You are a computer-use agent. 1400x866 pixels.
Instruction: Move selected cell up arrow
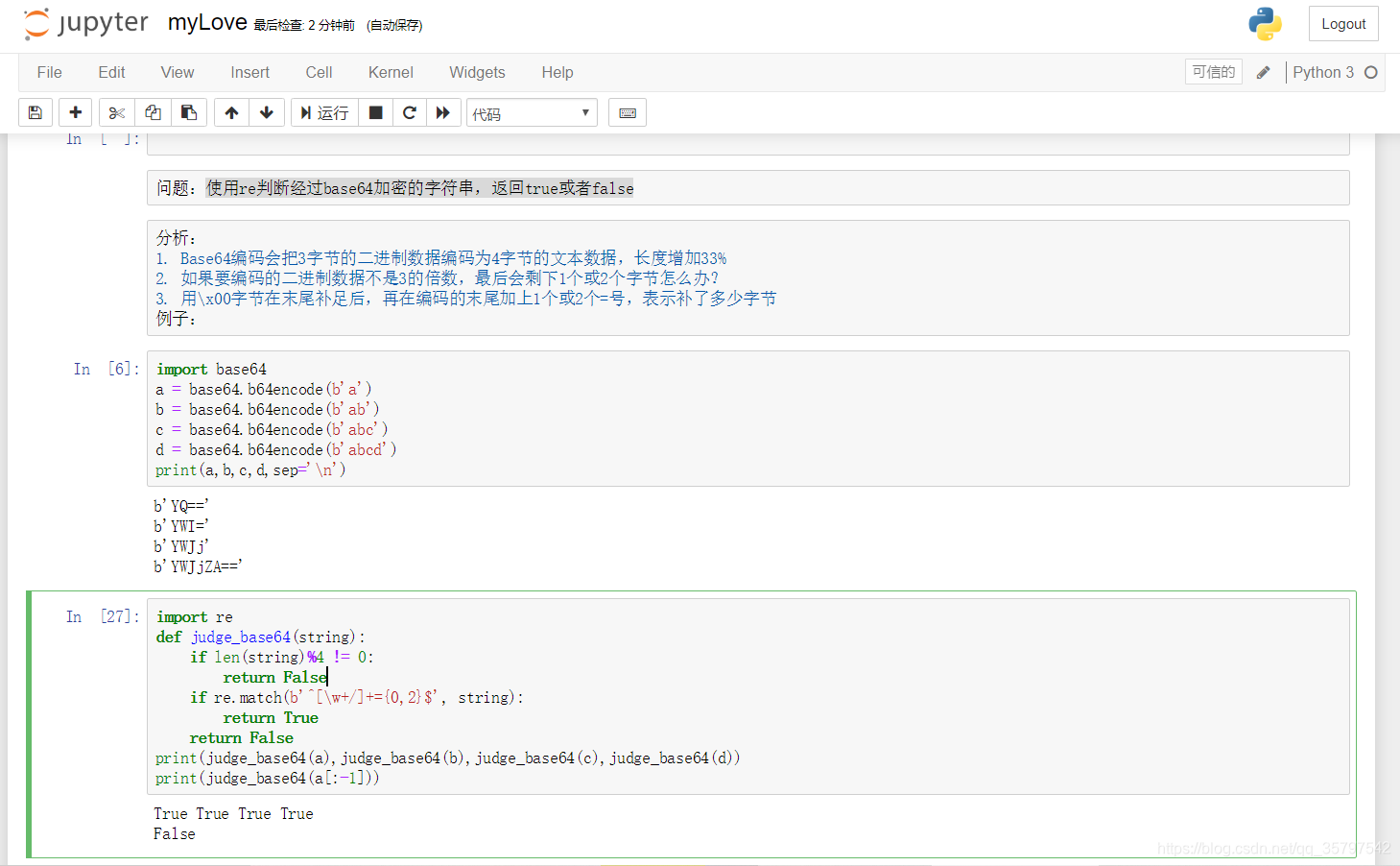click(x=231, y=112)
